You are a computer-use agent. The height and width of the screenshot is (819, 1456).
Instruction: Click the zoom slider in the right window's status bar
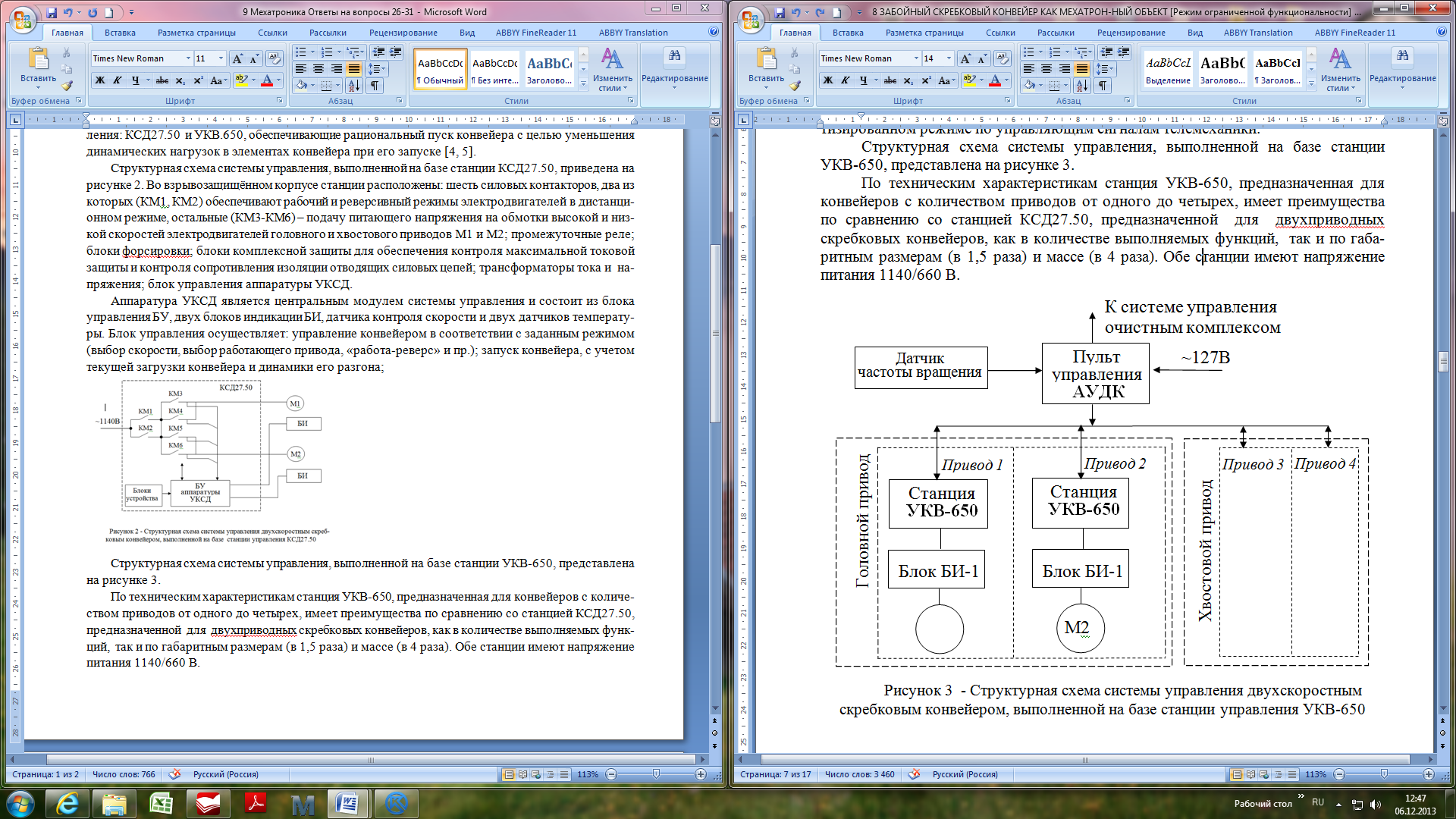coord(1384,774)
